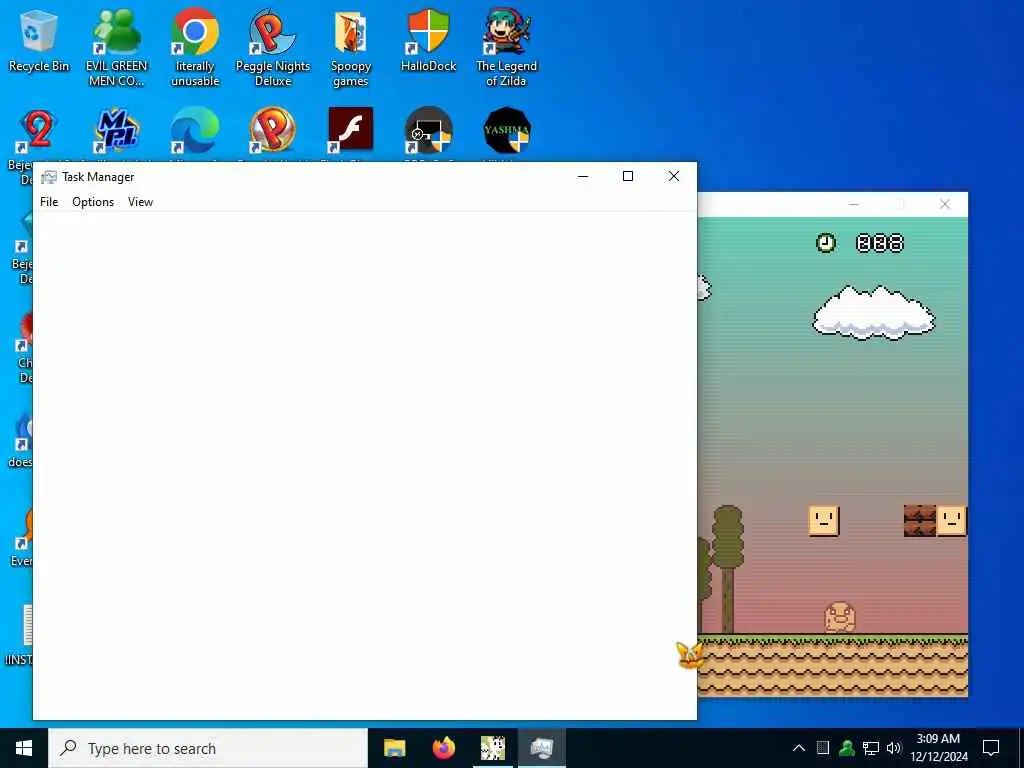Viewport: 1024px width, 768px height.
Task: Open Firefox from the taskbar
Action: [x=443, y=748]
